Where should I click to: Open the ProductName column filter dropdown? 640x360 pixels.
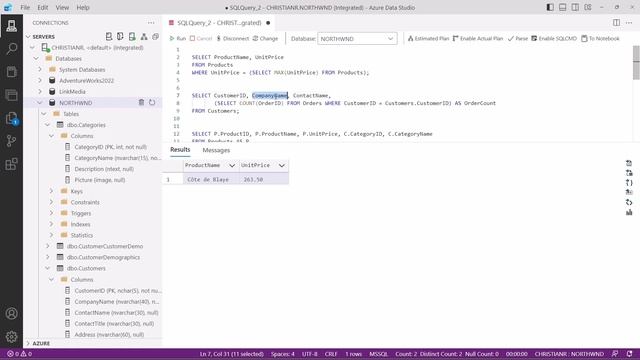[232, 165]
